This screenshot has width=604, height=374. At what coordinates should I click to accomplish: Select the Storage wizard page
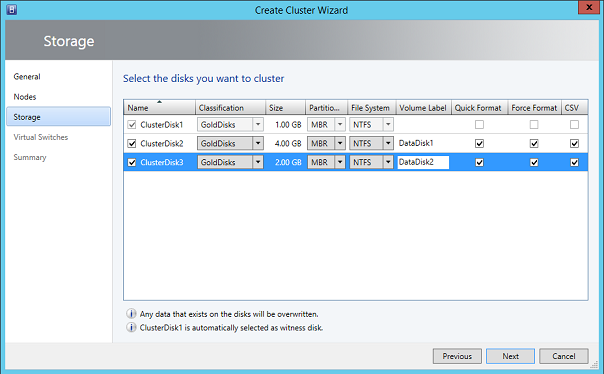tap(59, 117)
